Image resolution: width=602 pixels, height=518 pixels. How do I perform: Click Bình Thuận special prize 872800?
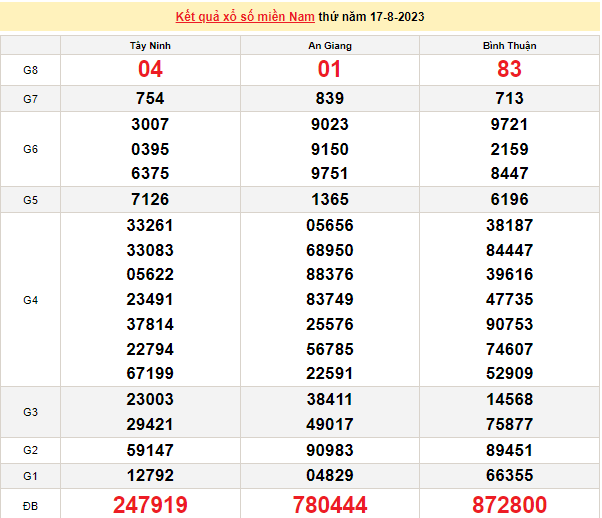(x=509, y=504)
